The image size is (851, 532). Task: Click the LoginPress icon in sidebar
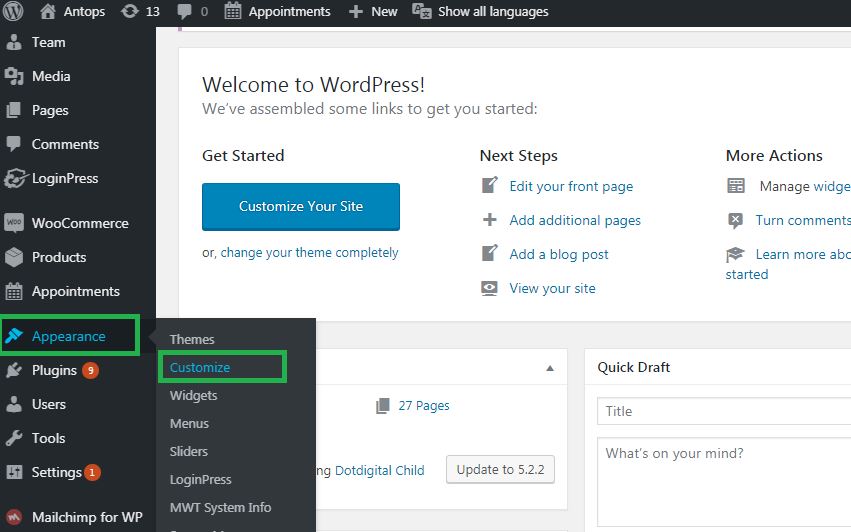[x=14, y=178]
